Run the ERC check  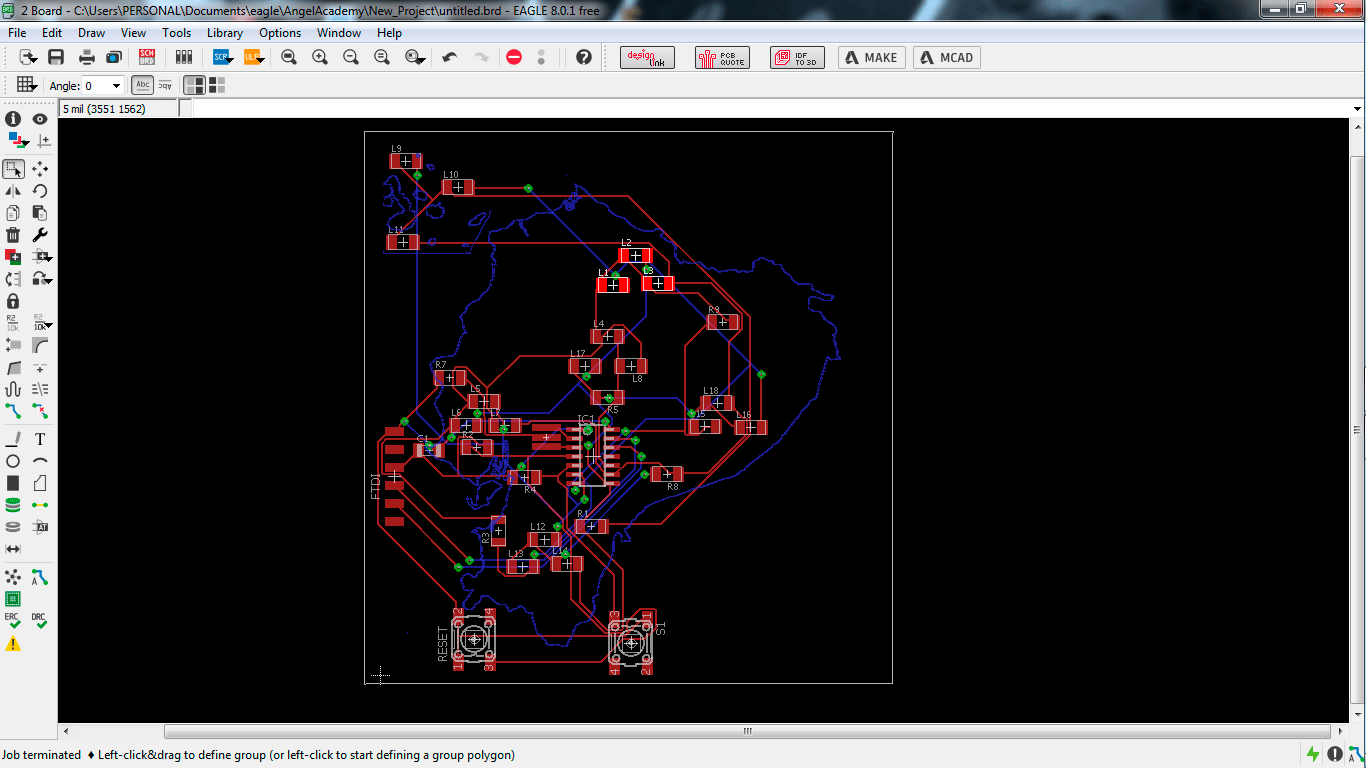[x=13, y=621]
